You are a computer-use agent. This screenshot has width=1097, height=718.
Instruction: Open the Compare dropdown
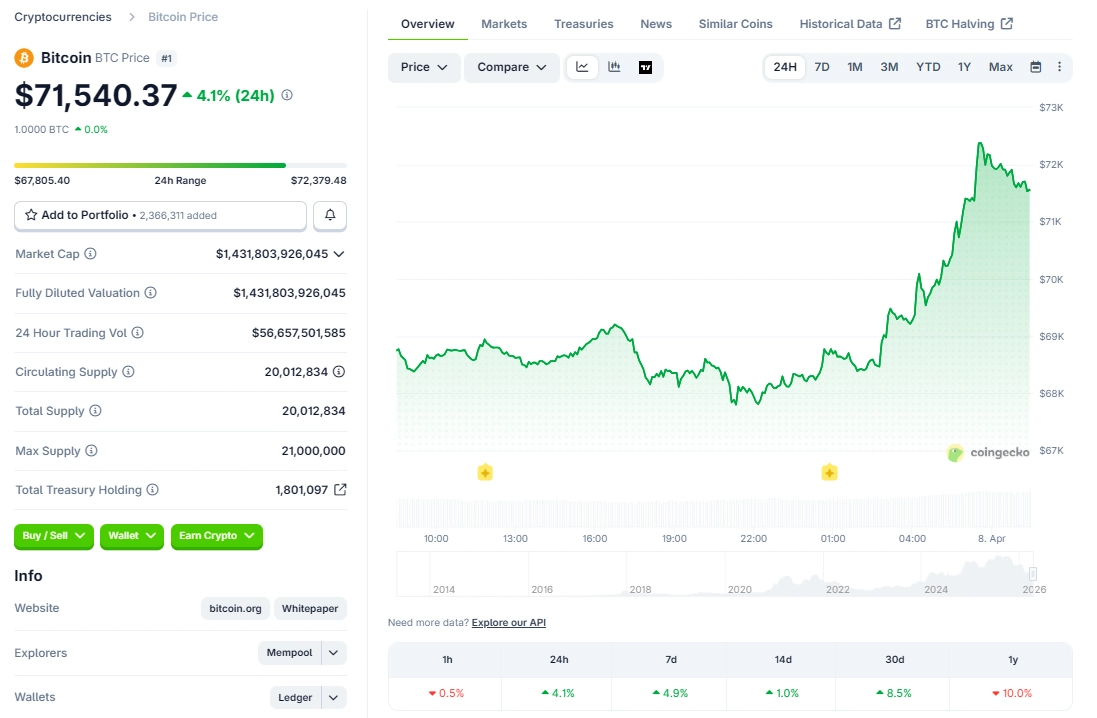point(510,67)
